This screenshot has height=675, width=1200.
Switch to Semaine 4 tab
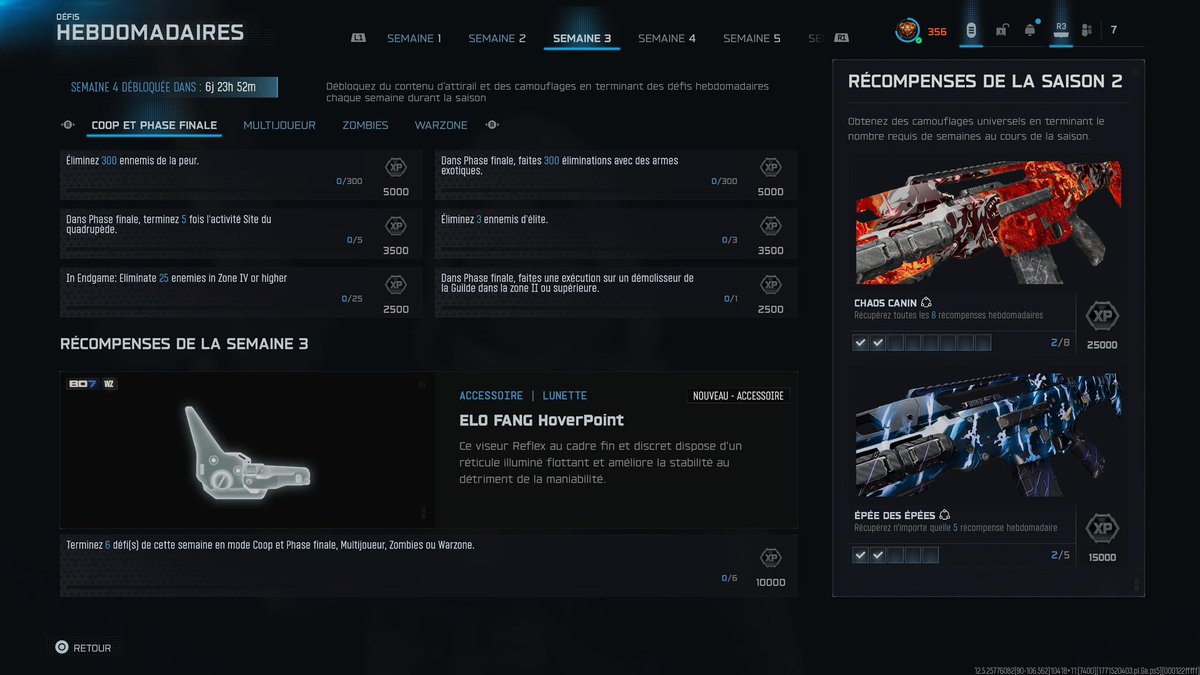pos(667,39)
